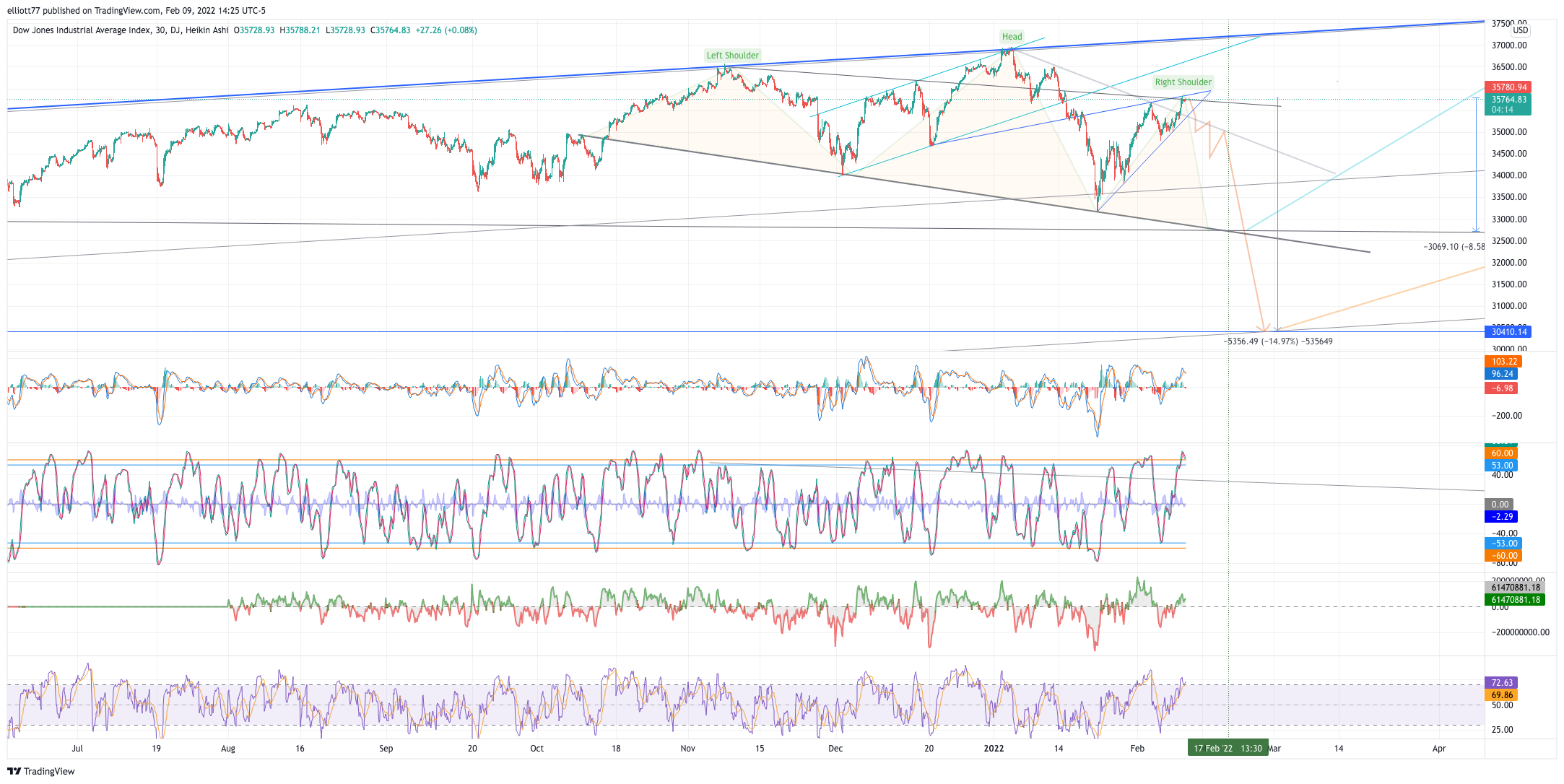
Task: Click the -5356.49 (-14.97%) measurement label
Action: point(1278,341)
